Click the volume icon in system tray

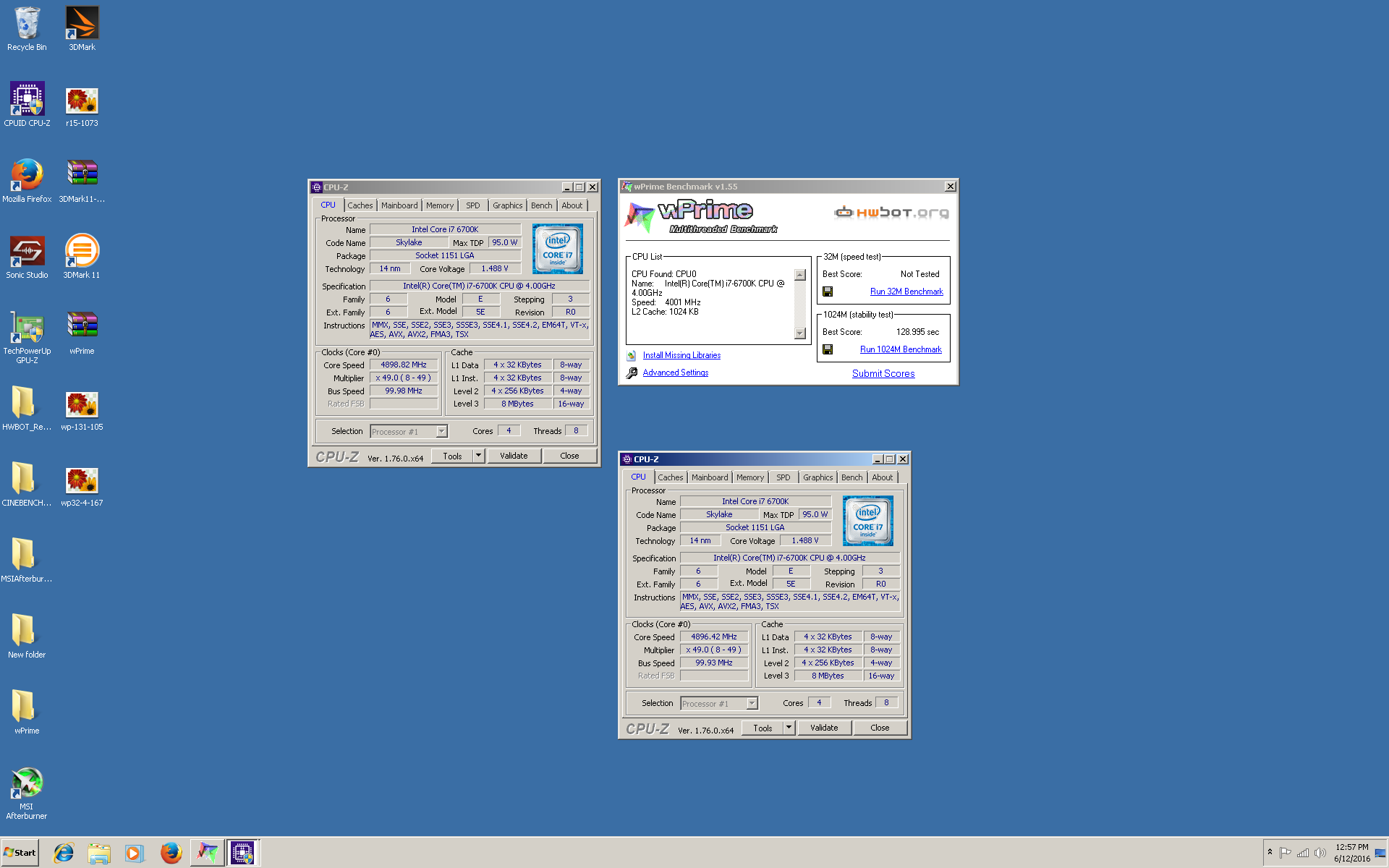1320,853
